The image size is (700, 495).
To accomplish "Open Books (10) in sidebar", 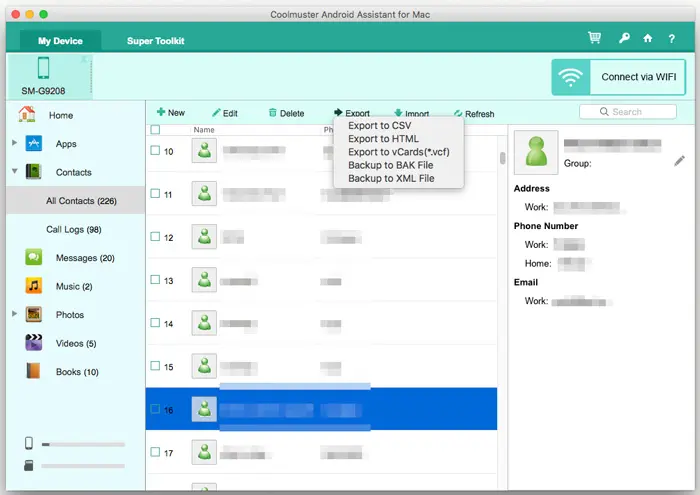I will click(x=77, y=371).
